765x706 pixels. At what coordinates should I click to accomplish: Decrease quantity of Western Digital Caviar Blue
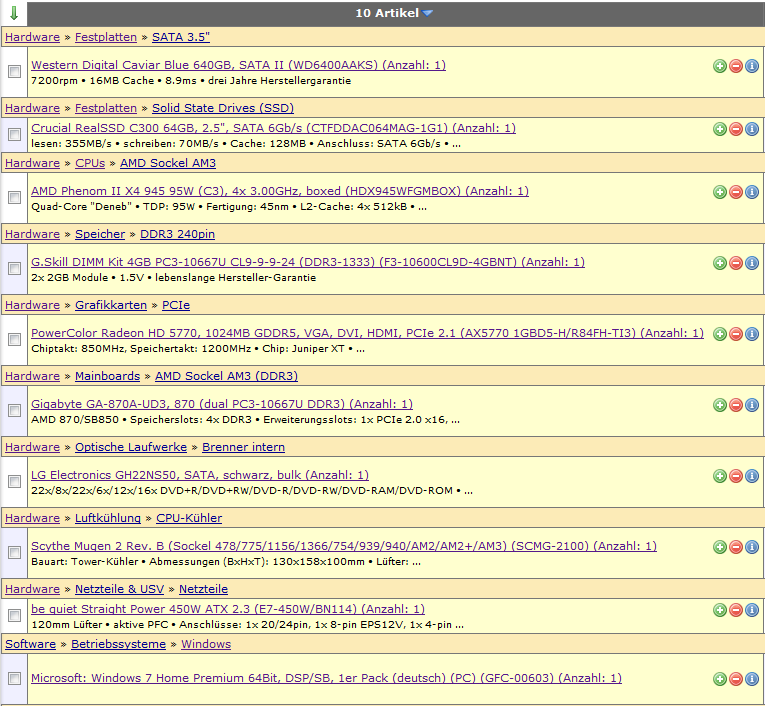pos(736,66)
